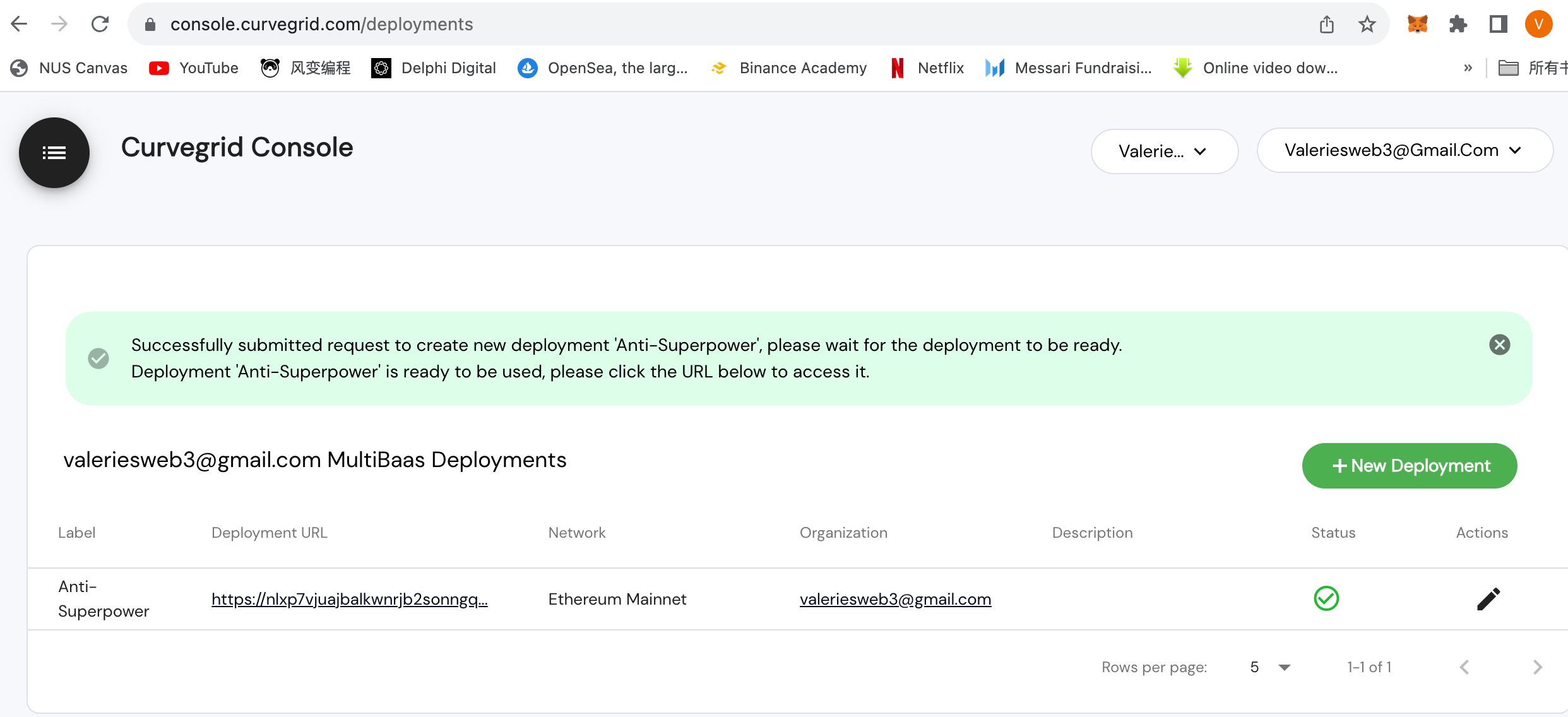This screenshot has width=1568, height=717.
Task: Open Online video downloader bookmark
Action: (1255, 68)
